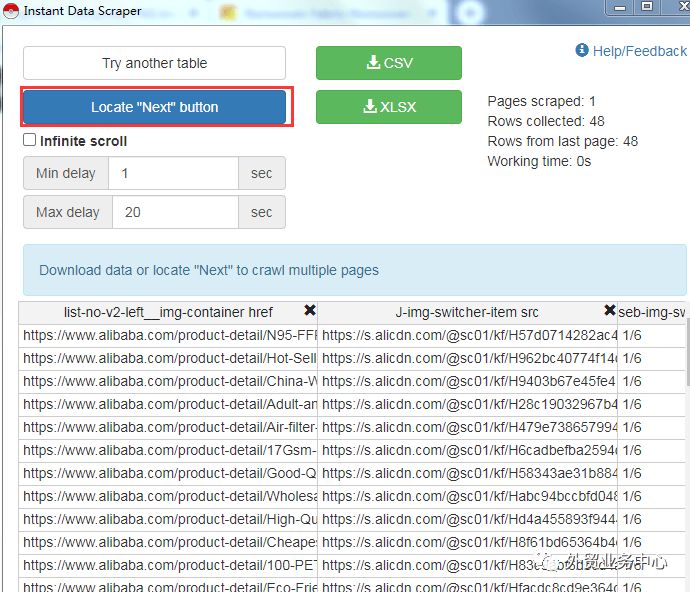Image resolution: width=690 pixels, height=592 pixels.
Task: Enable the Infinite scroll checkbox
Action: 29,140
